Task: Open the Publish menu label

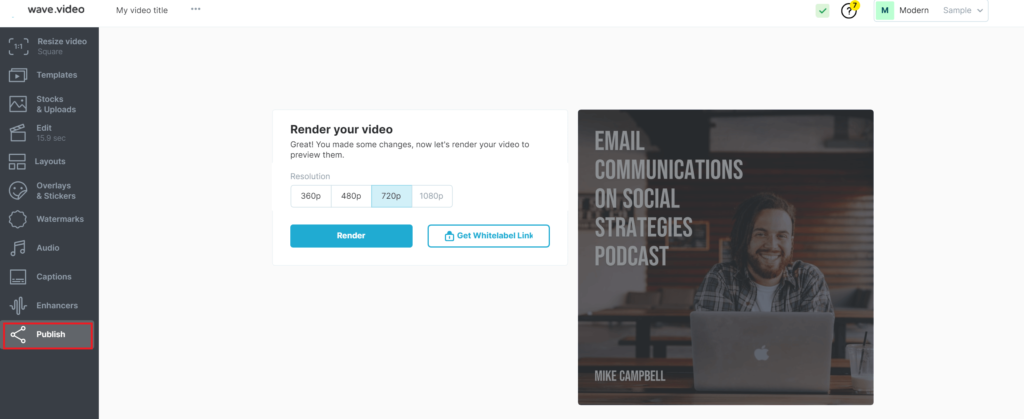Action: click(x=51, y=334)
